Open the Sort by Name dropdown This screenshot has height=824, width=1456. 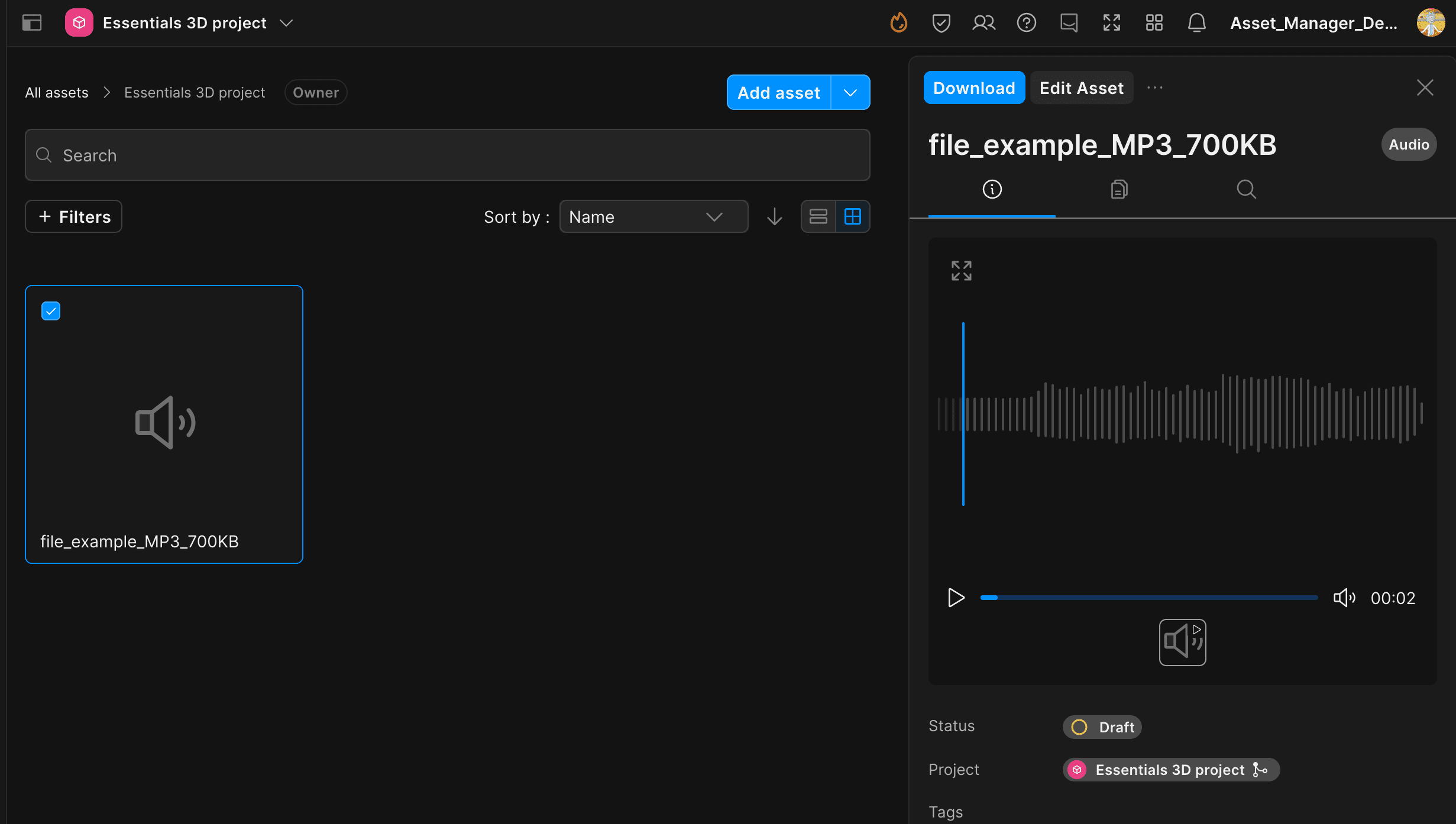tap(653, 216)
